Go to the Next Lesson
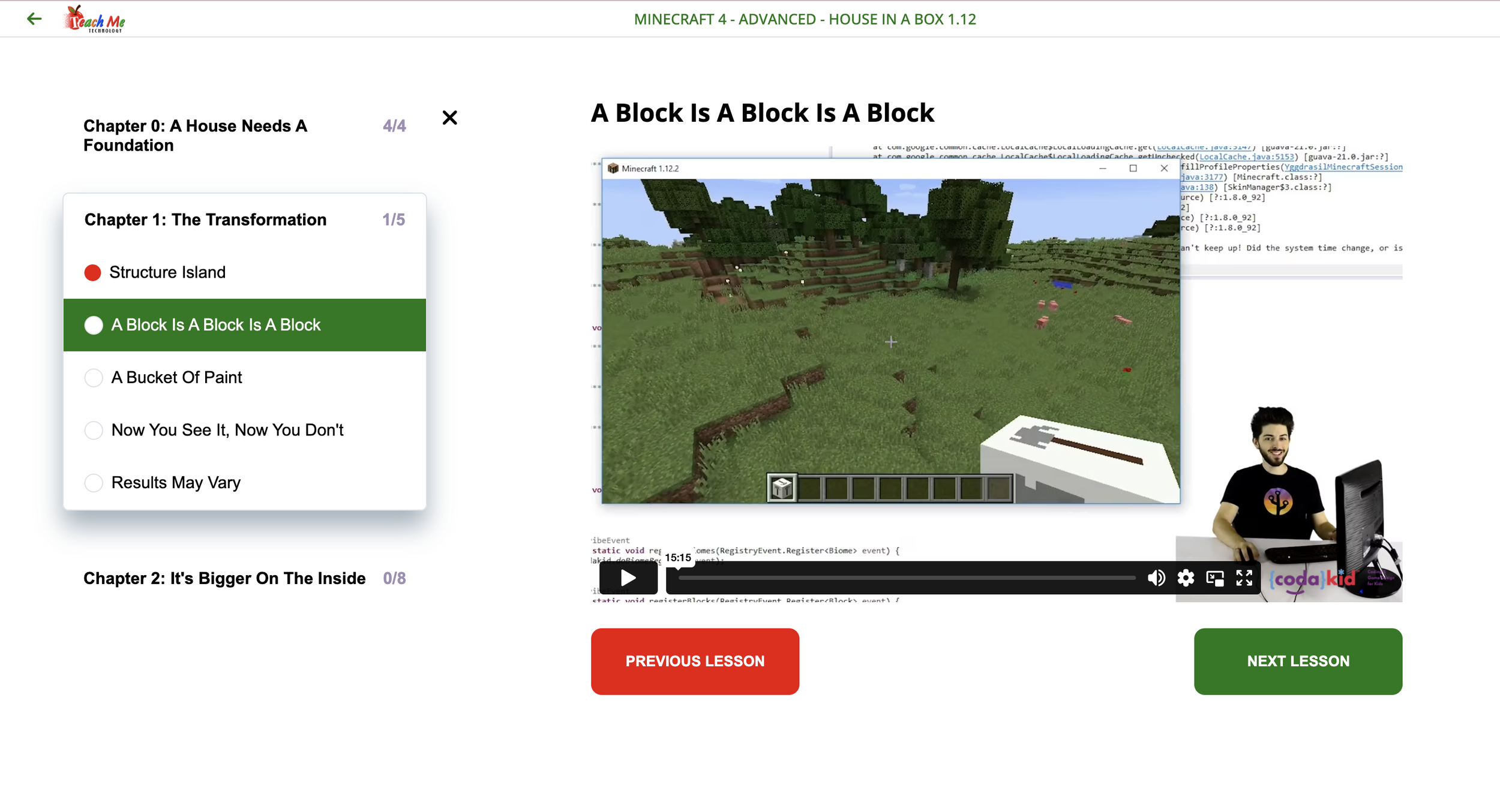 click(1297, 661)
